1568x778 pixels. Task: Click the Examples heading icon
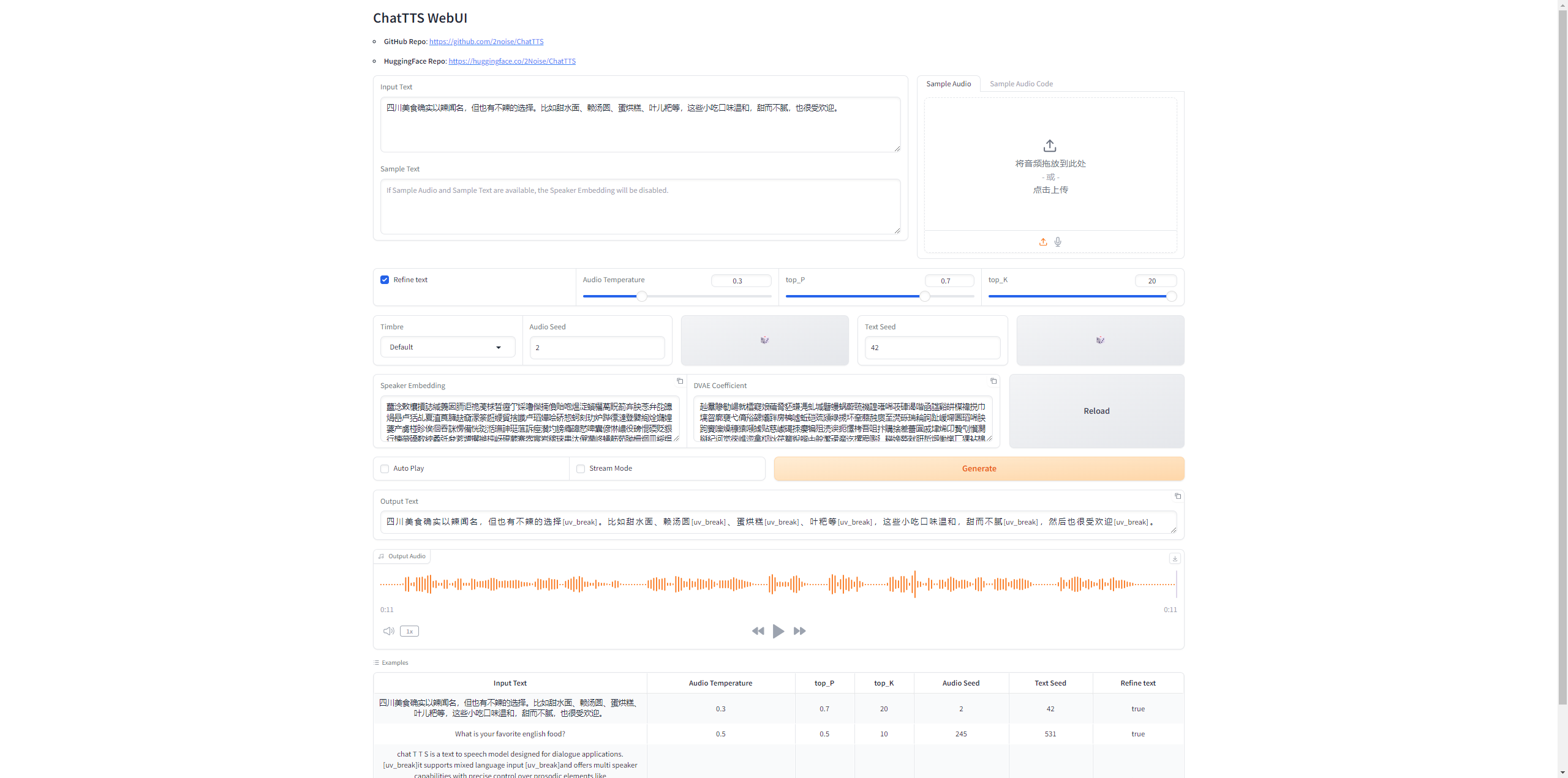[376, 663]
